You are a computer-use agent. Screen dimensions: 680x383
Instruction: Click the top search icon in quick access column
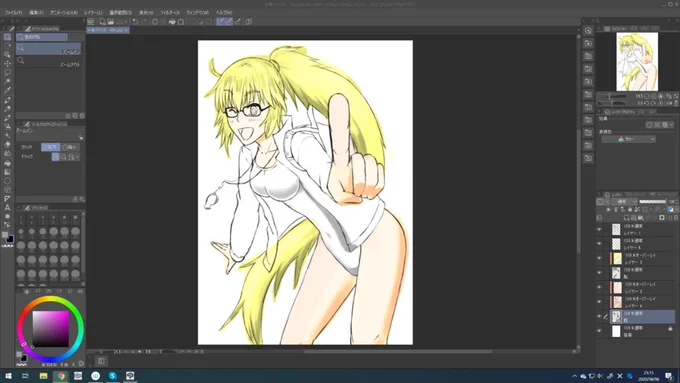pyautogui.click(x=588, y=31)
